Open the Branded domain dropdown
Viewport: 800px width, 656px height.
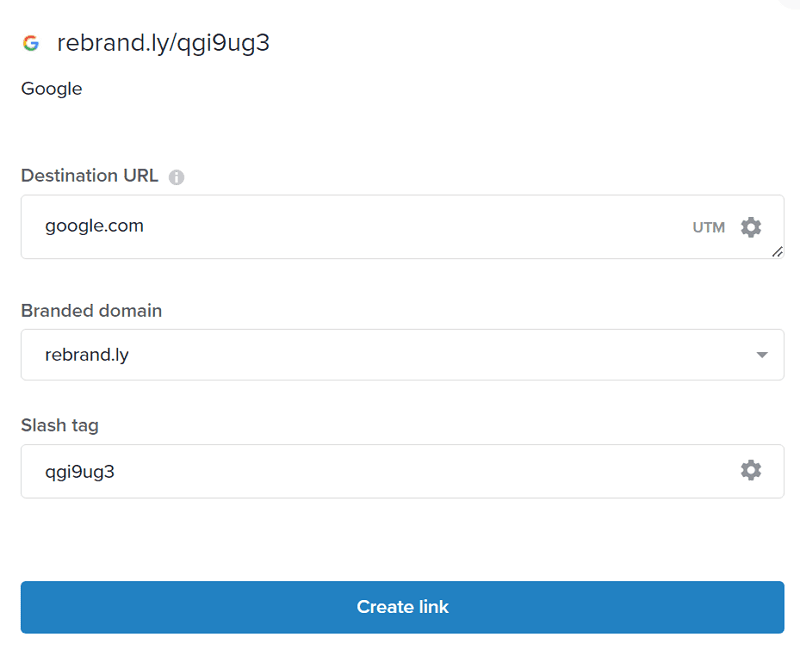402,354
